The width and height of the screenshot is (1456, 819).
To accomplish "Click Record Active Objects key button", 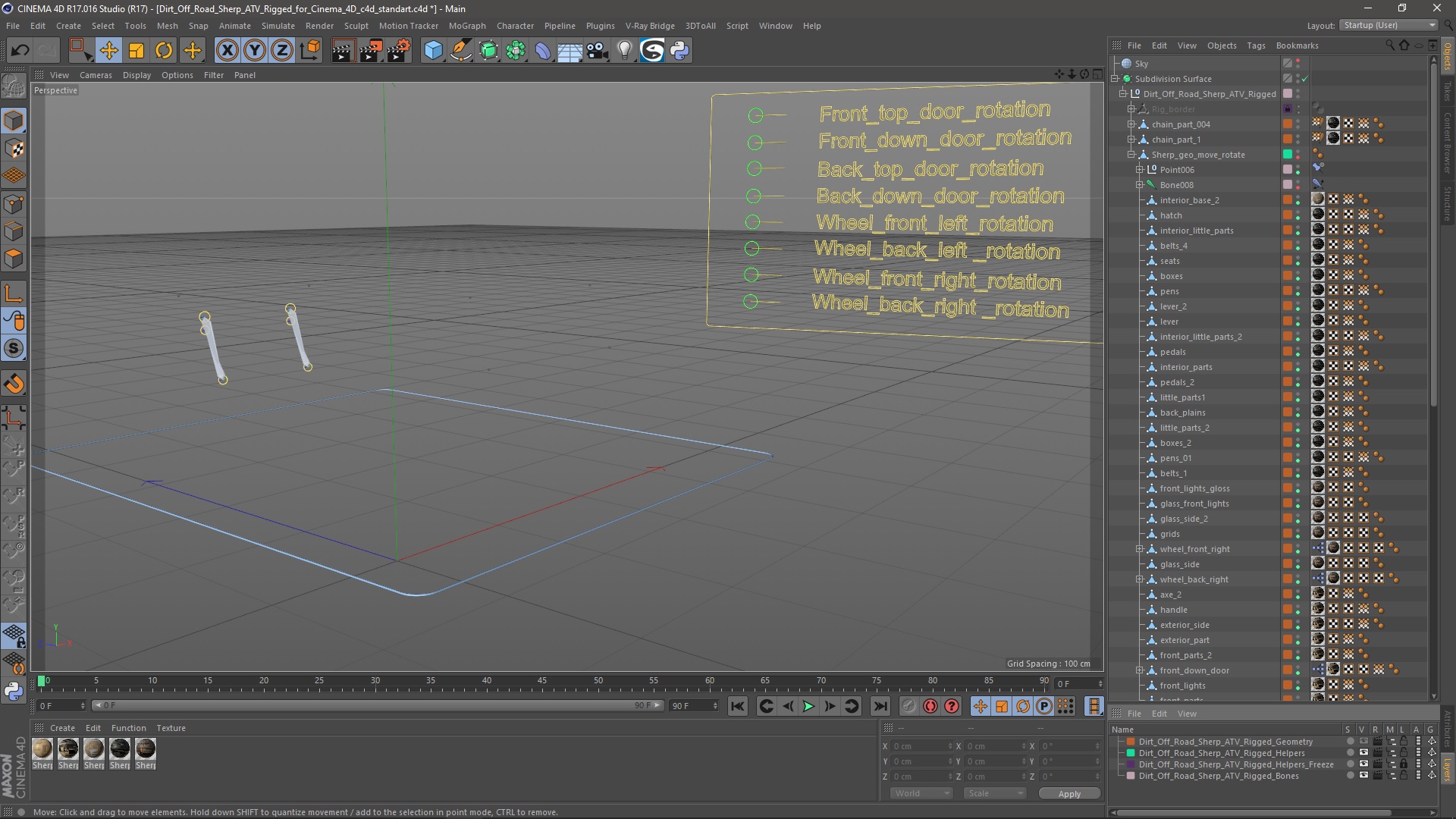I will click(908, 706).
